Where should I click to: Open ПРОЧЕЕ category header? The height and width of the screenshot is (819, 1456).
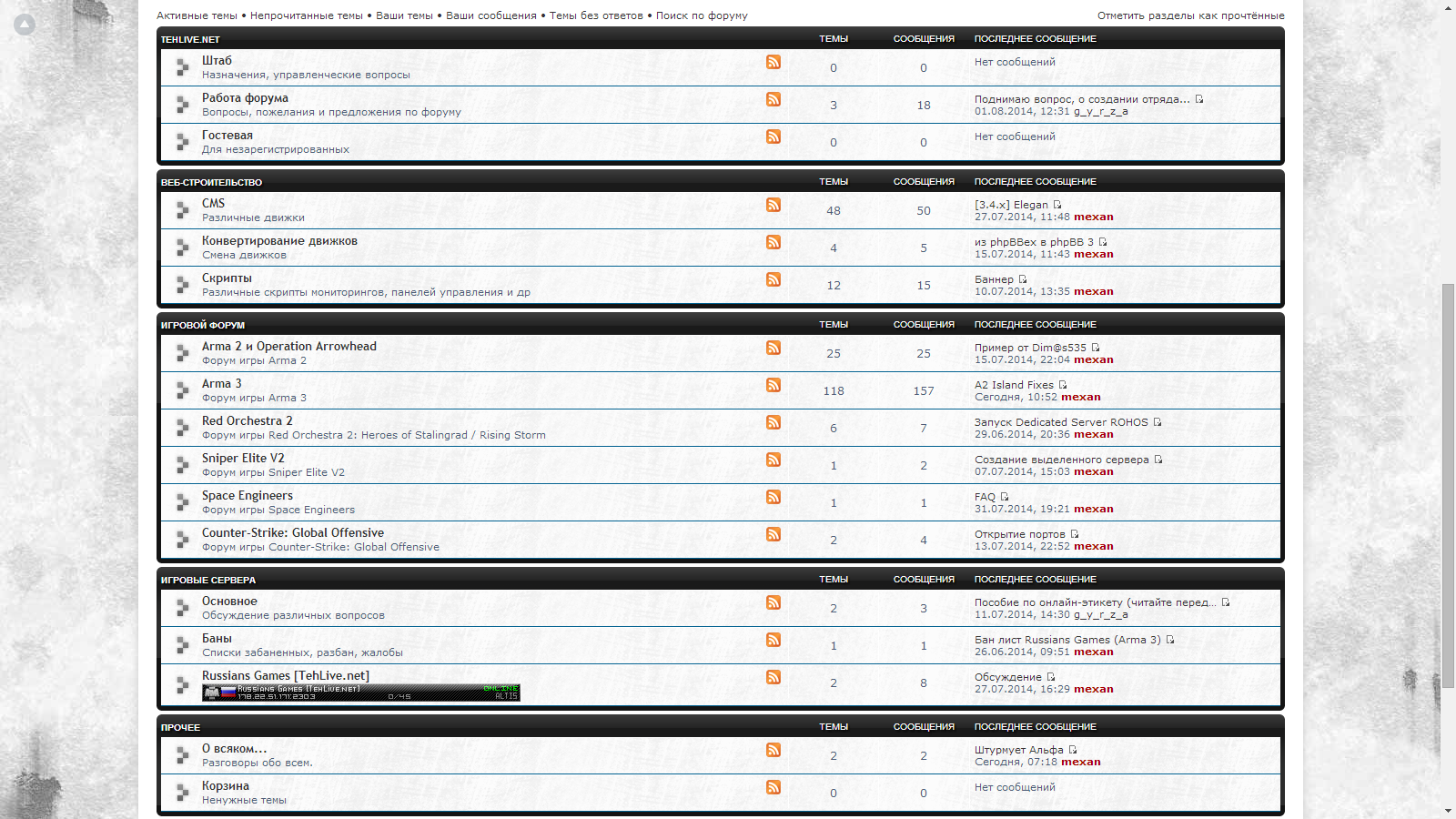click(x=180, y=727)
